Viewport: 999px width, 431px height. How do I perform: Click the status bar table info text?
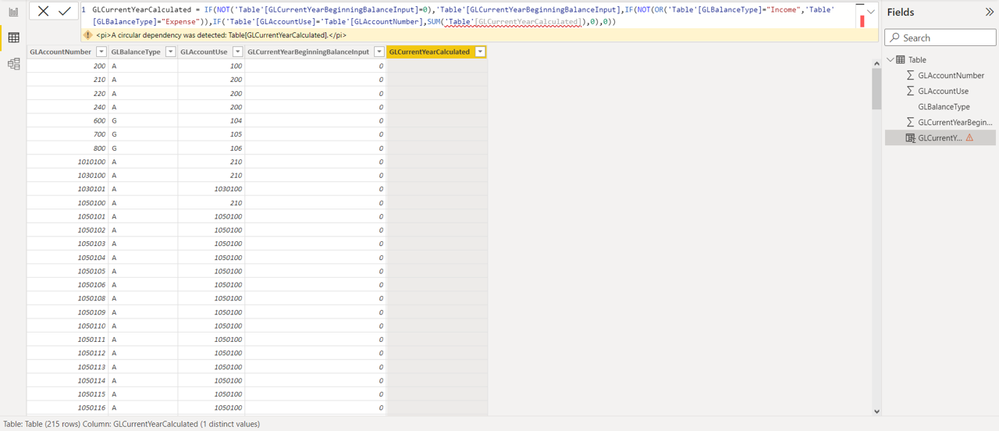point(132,424)
